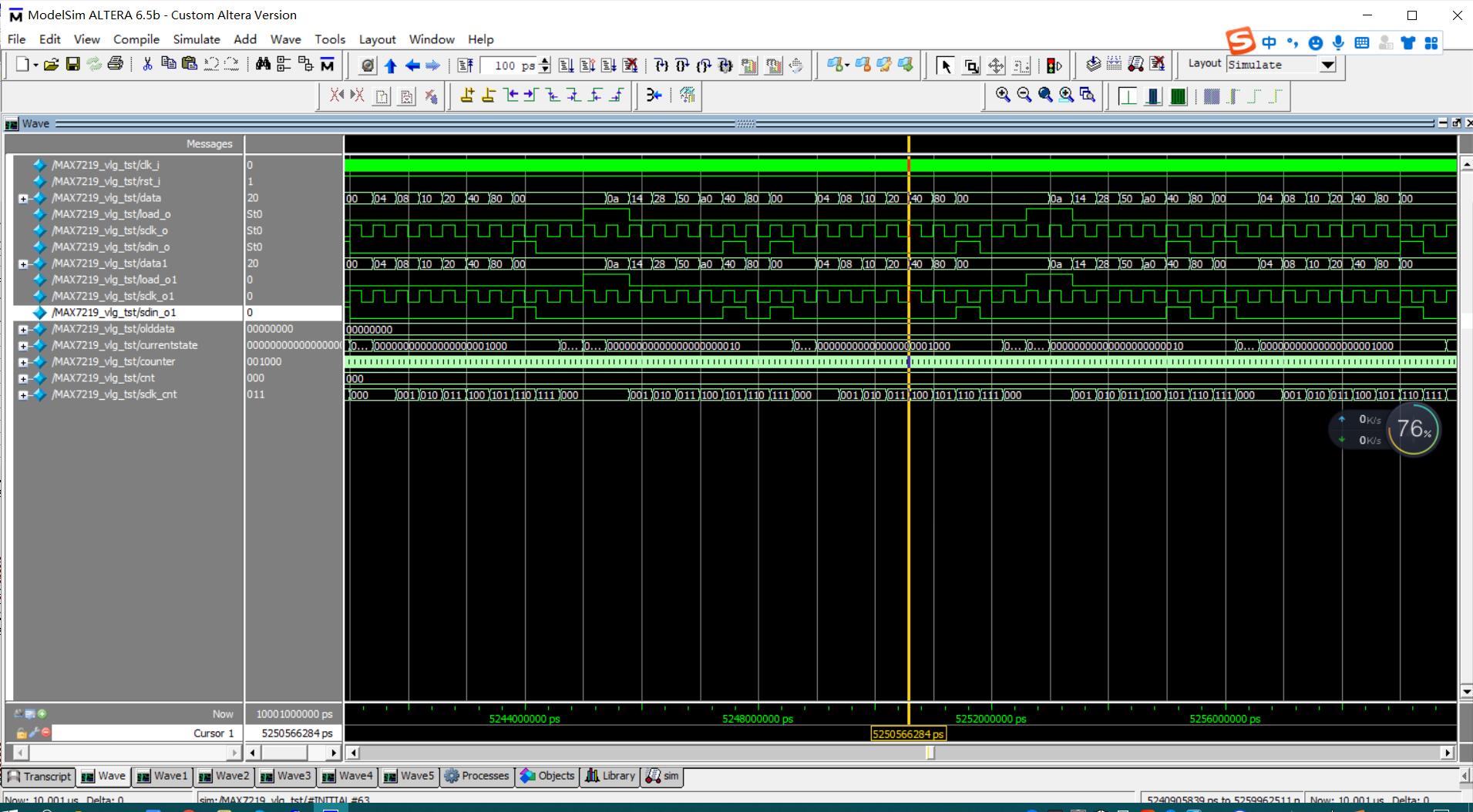The width and height of the screenshot is (1473, 812).
Task: Choose the Zoom Mode tool icon
Action: 971,65
